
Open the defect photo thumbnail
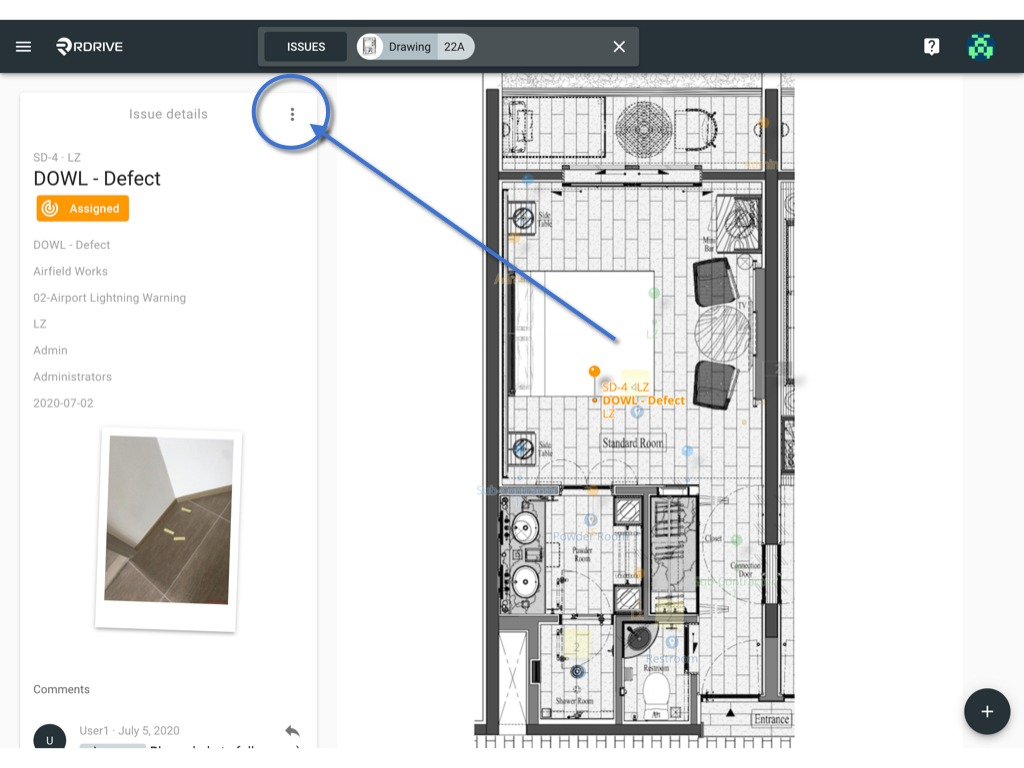[x=168, y=530]
